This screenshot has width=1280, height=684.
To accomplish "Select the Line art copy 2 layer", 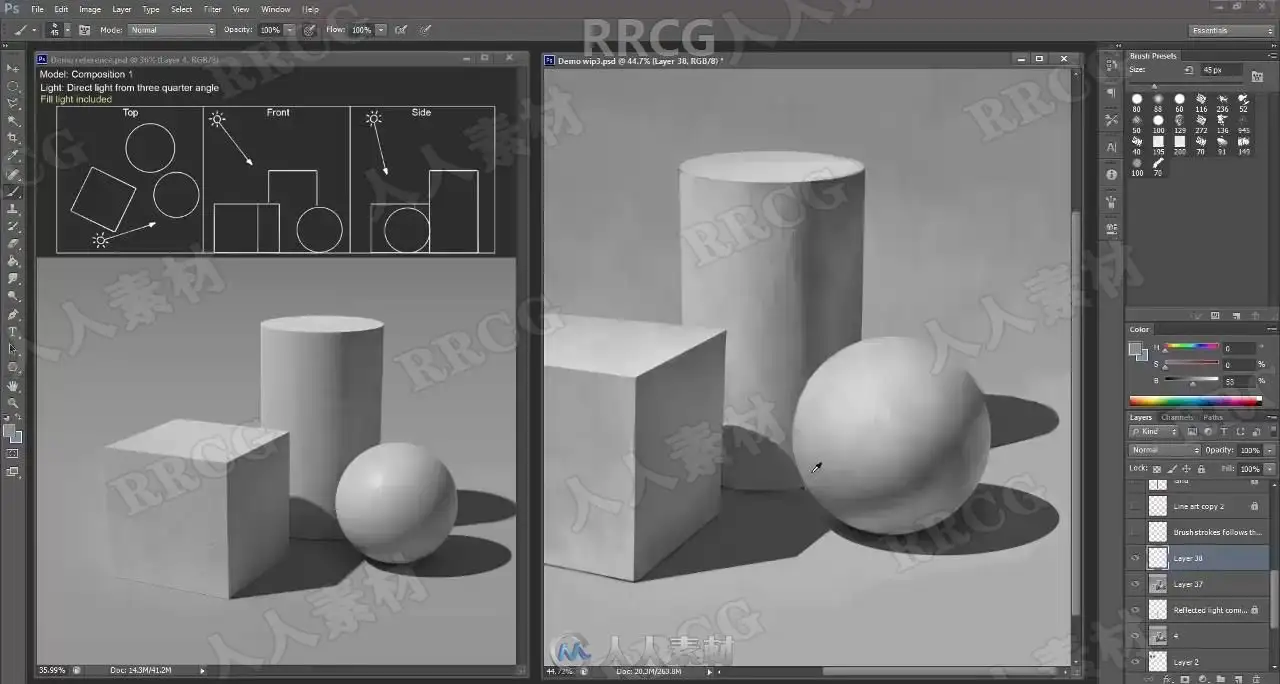I will (x=1198, y=506).
